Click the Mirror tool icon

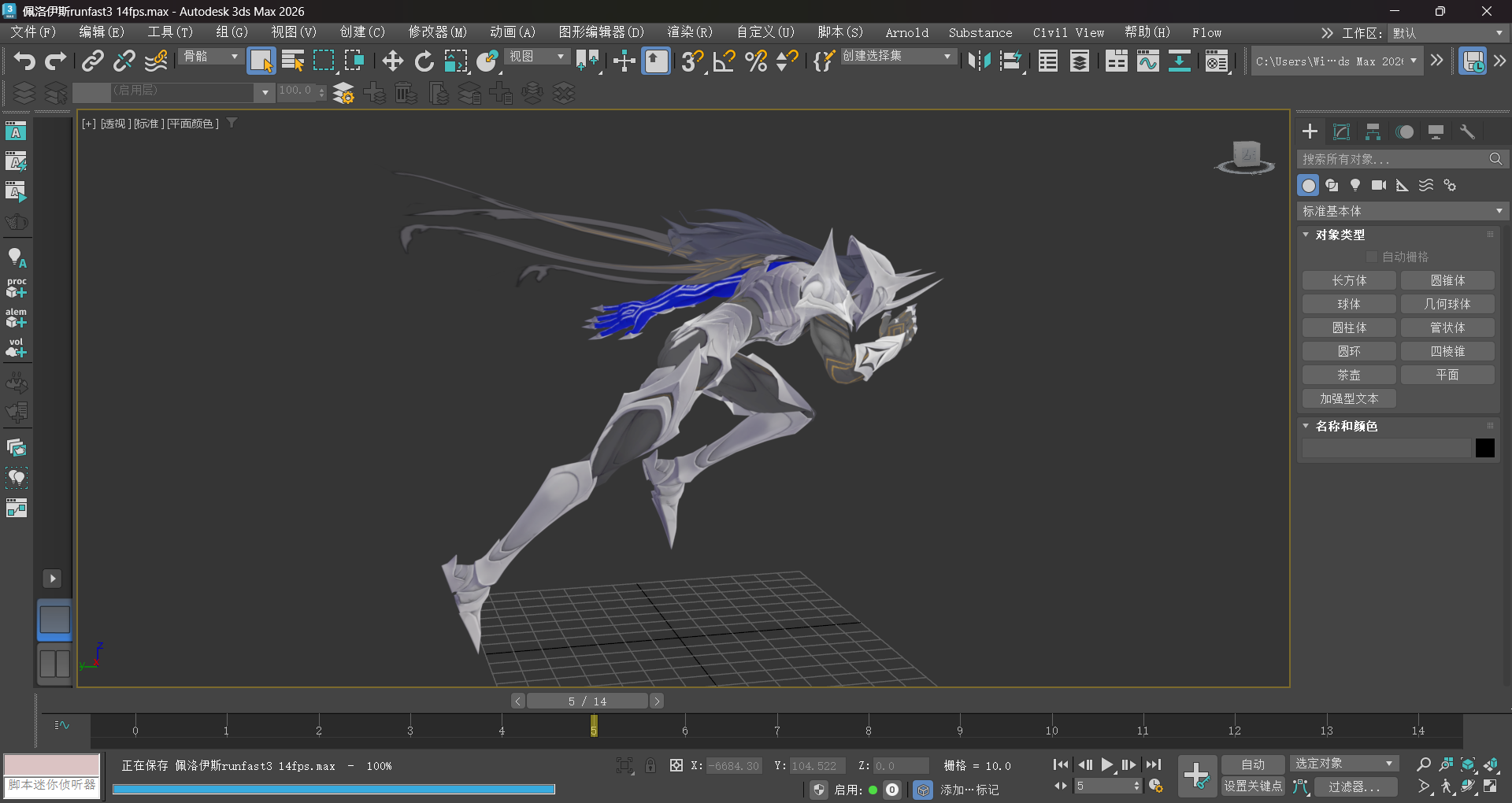(979, 61)
